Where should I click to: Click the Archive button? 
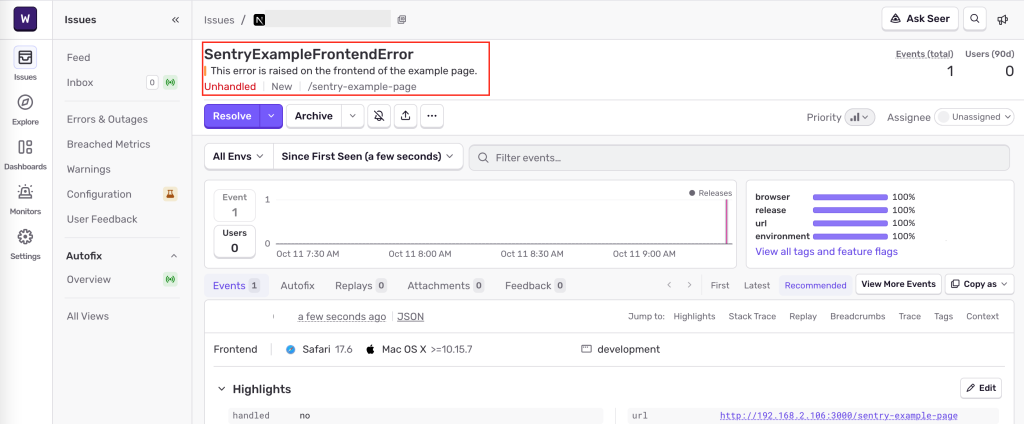click(x=313, y=116)
